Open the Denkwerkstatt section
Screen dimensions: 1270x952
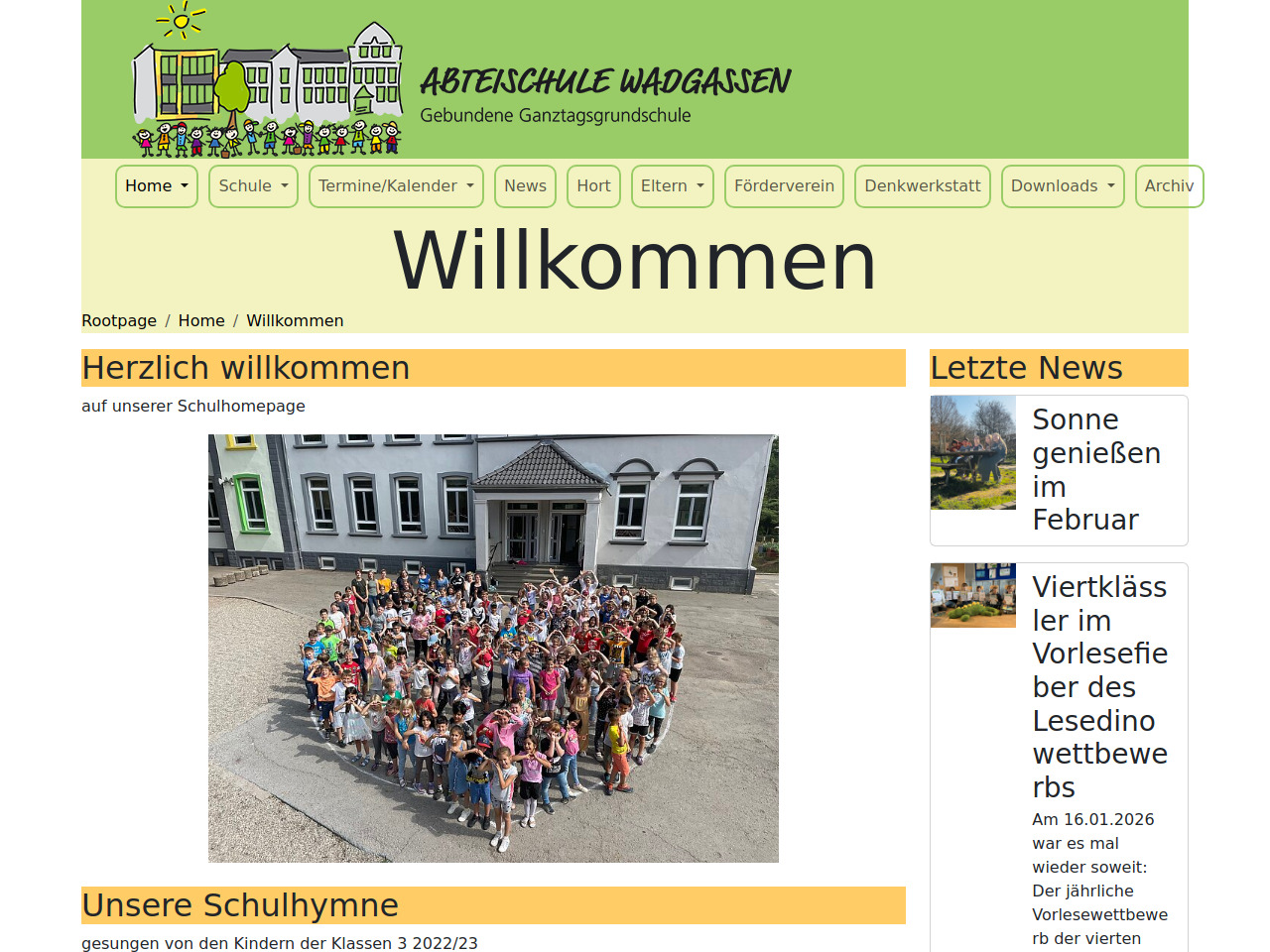(922, 186)
